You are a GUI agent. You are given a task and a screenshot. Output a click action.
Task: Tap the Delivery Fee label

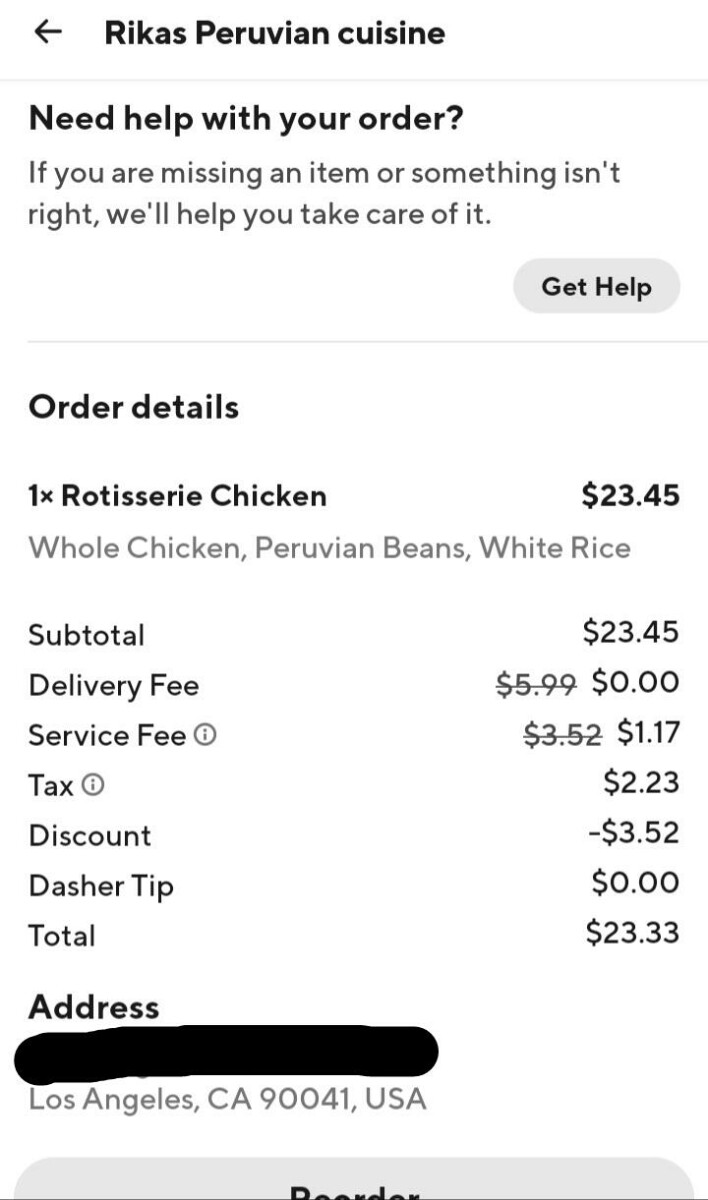(113, 685)
